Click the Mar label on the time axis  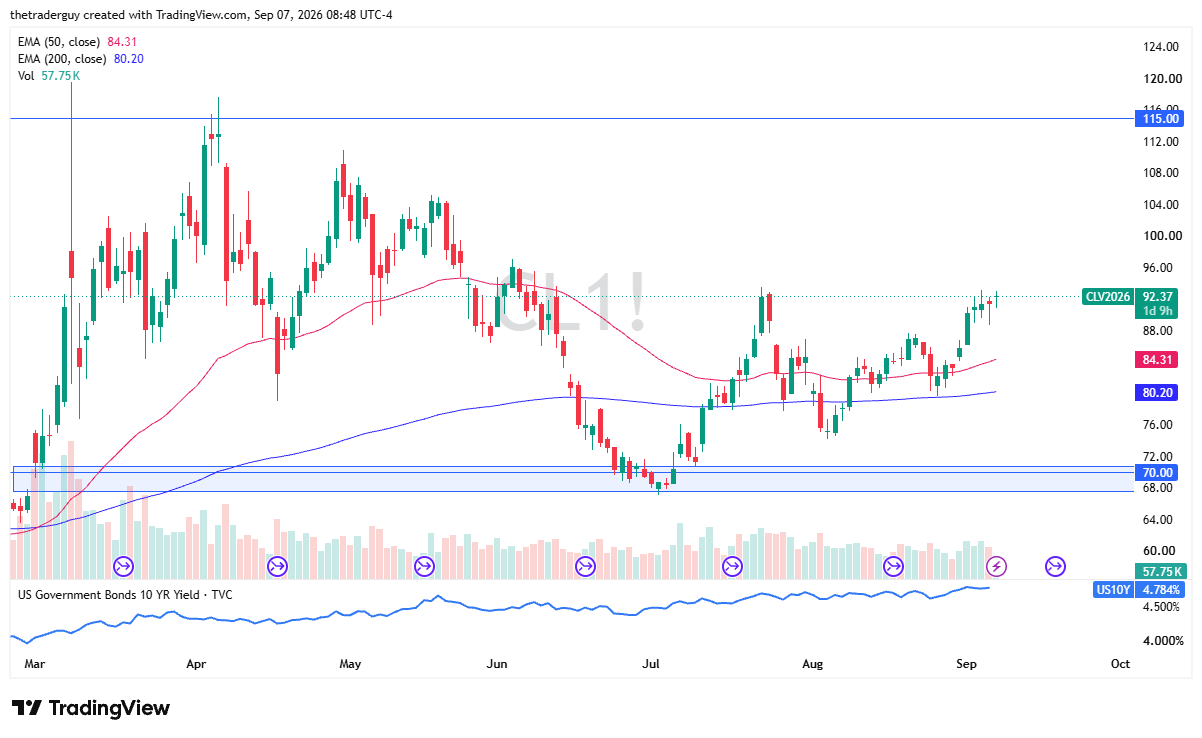34,664
